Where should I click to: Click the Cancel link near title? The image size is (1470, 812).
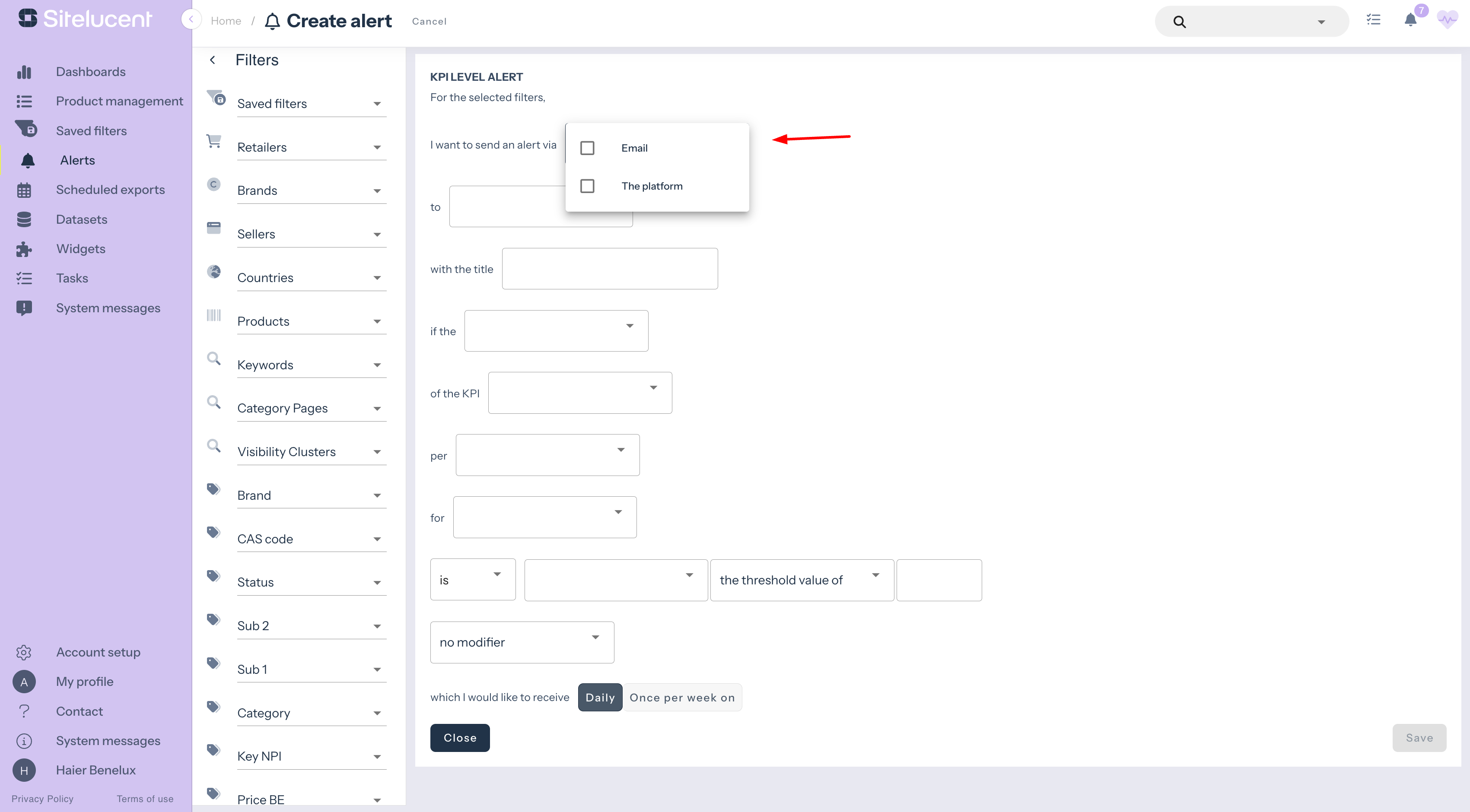pos(429,21)
